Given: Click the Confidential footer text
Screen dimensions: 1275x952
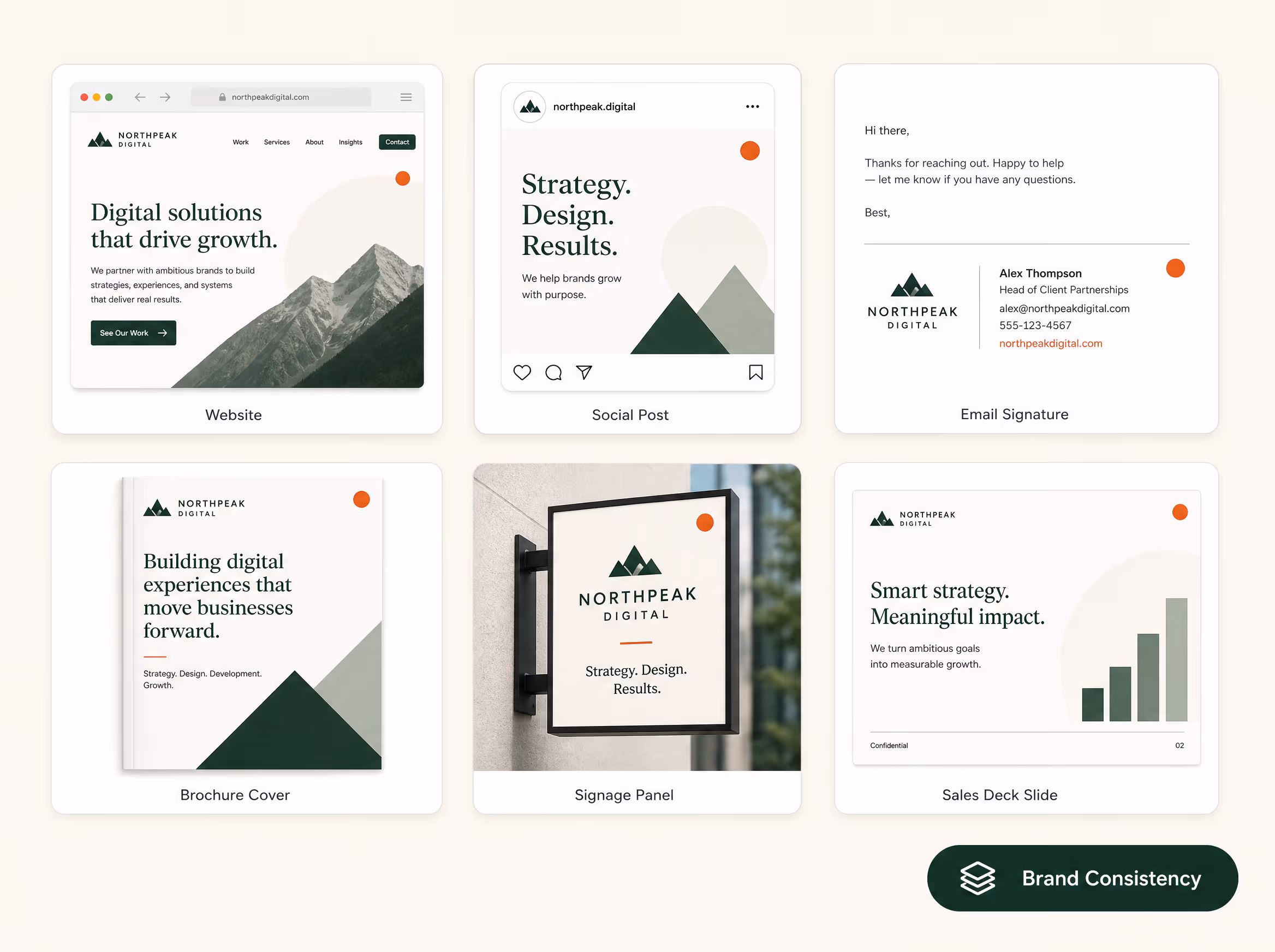Looking at the screenshot, I should point(889,745).
